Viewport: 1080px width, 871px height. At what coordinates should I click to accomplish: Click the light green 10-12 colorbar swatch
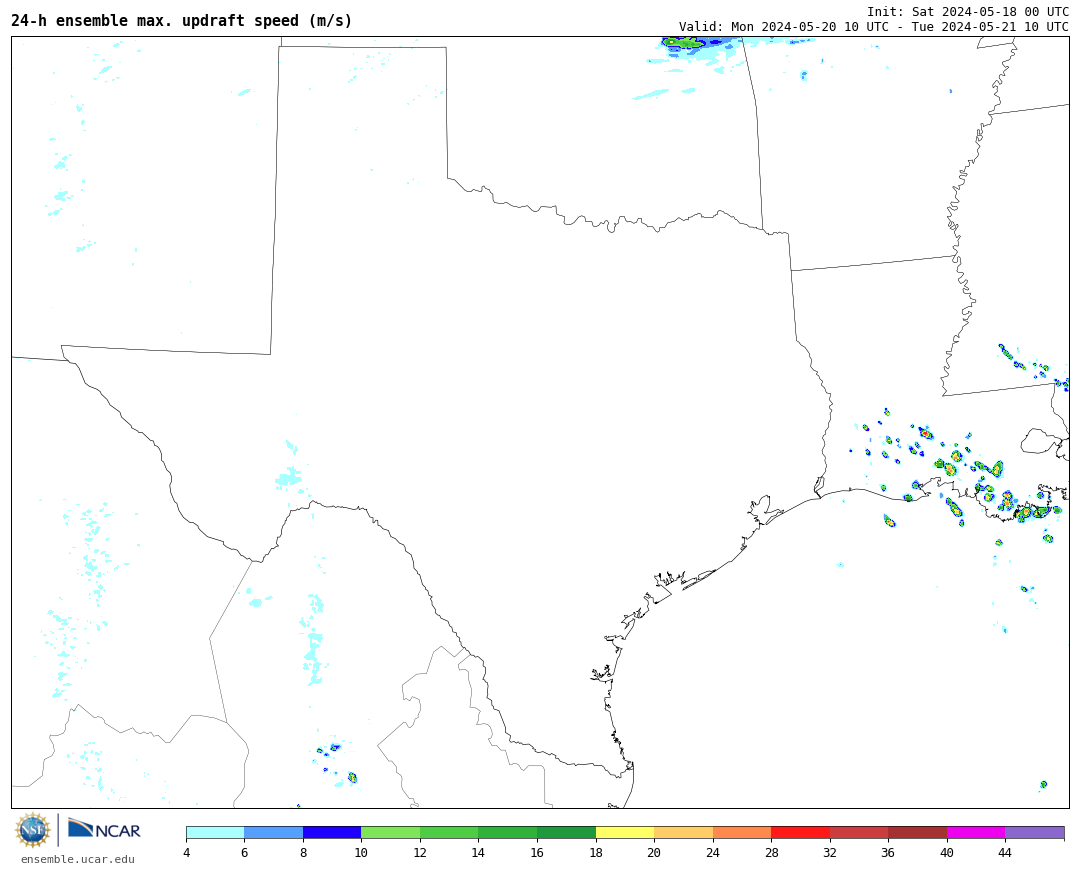(391, 832)
